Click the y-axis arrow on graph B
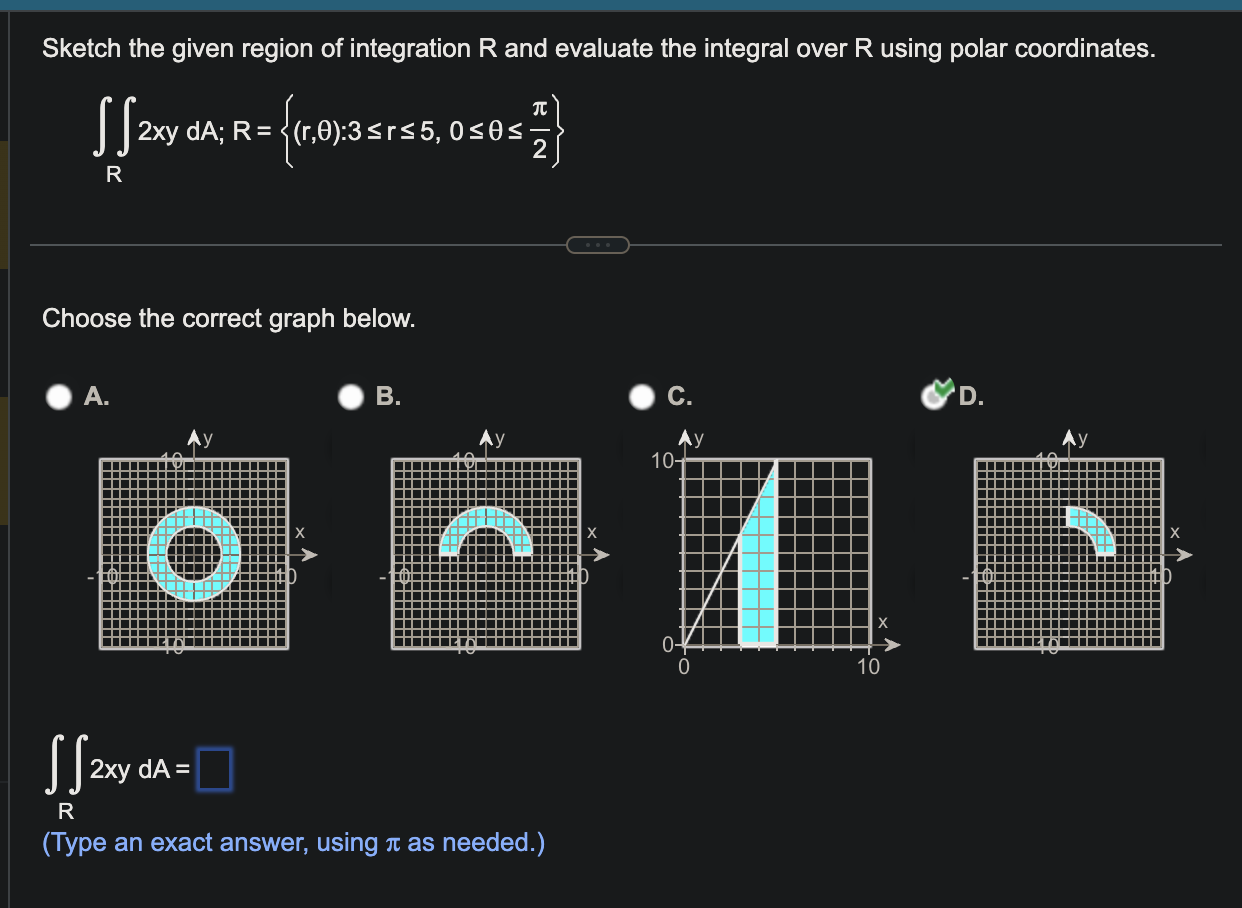The height and width of the screenshot is (908, 1242). click(486, 437)
